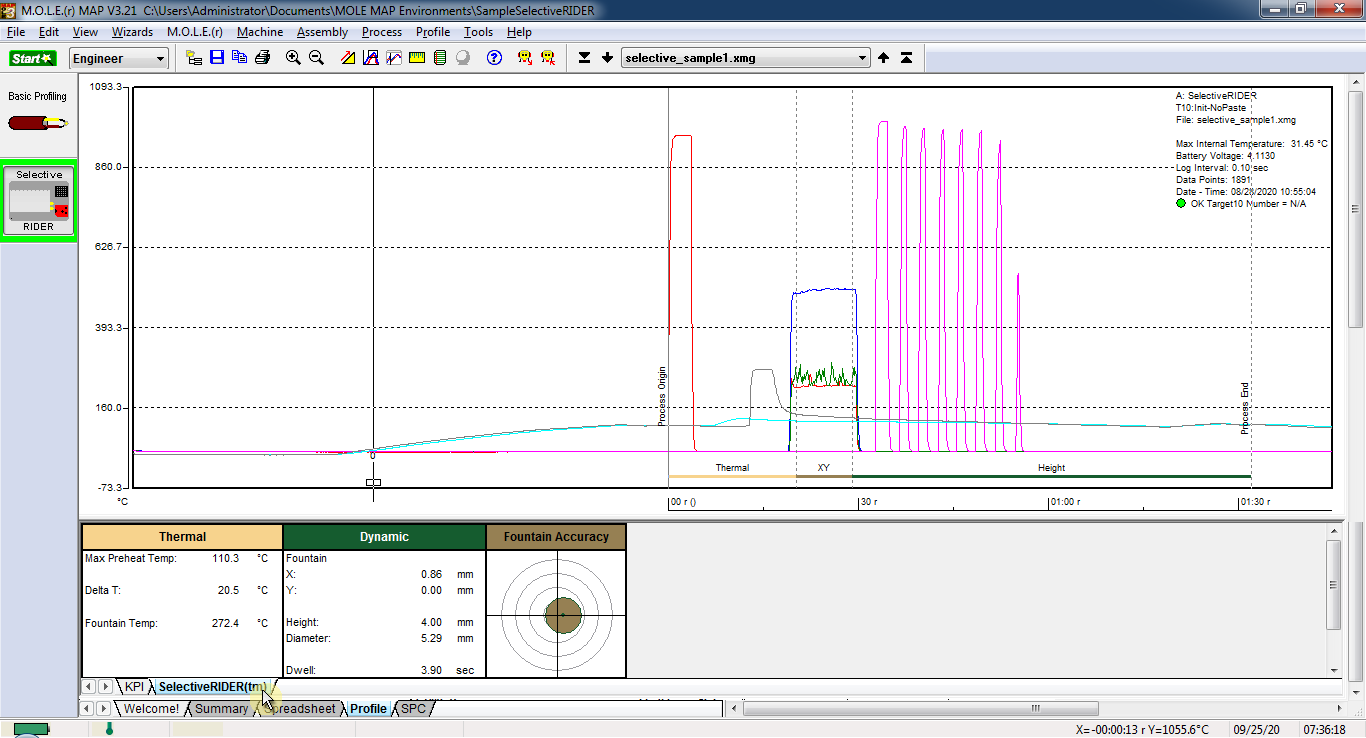Open the Help menu
This screenshot has height=738, width=1366.
[x=519, y=32]
